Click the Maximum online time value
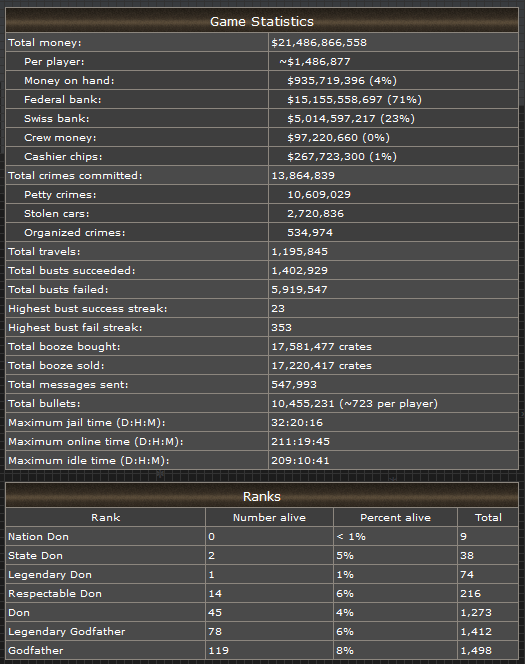The width and height of the screenshot is (525, 664). click(300, 441)
